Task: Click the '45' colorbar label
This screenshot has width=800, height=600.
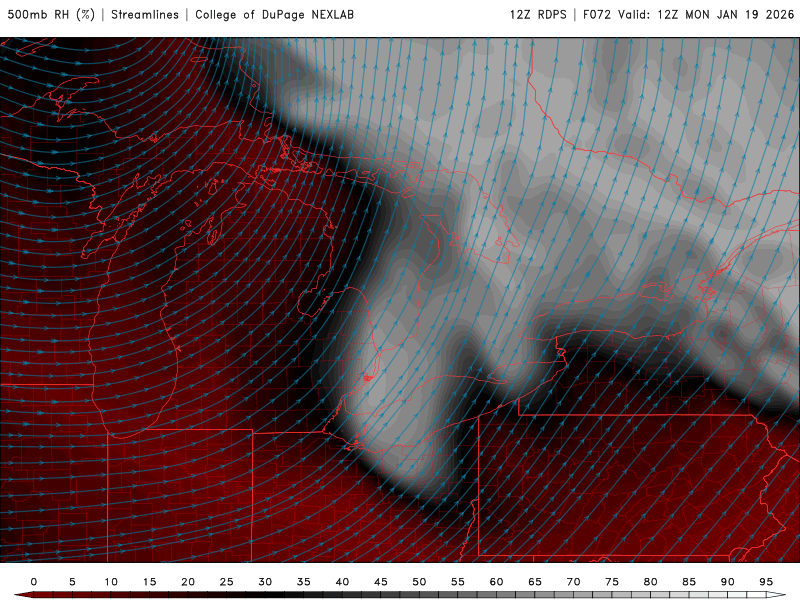Action: (381, 582)
